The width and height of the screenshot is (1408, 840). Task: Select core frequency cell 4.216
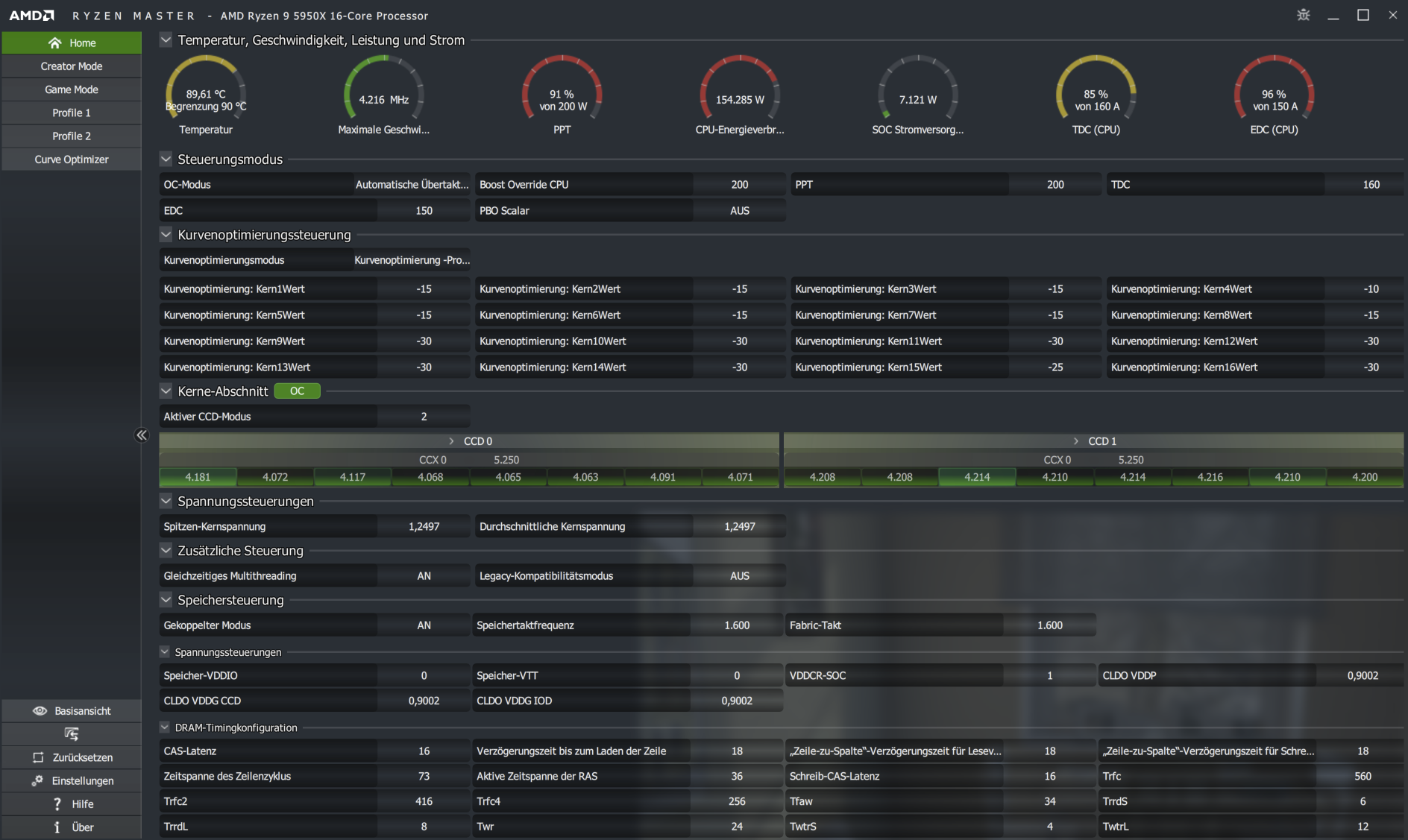coord(1210,477)
